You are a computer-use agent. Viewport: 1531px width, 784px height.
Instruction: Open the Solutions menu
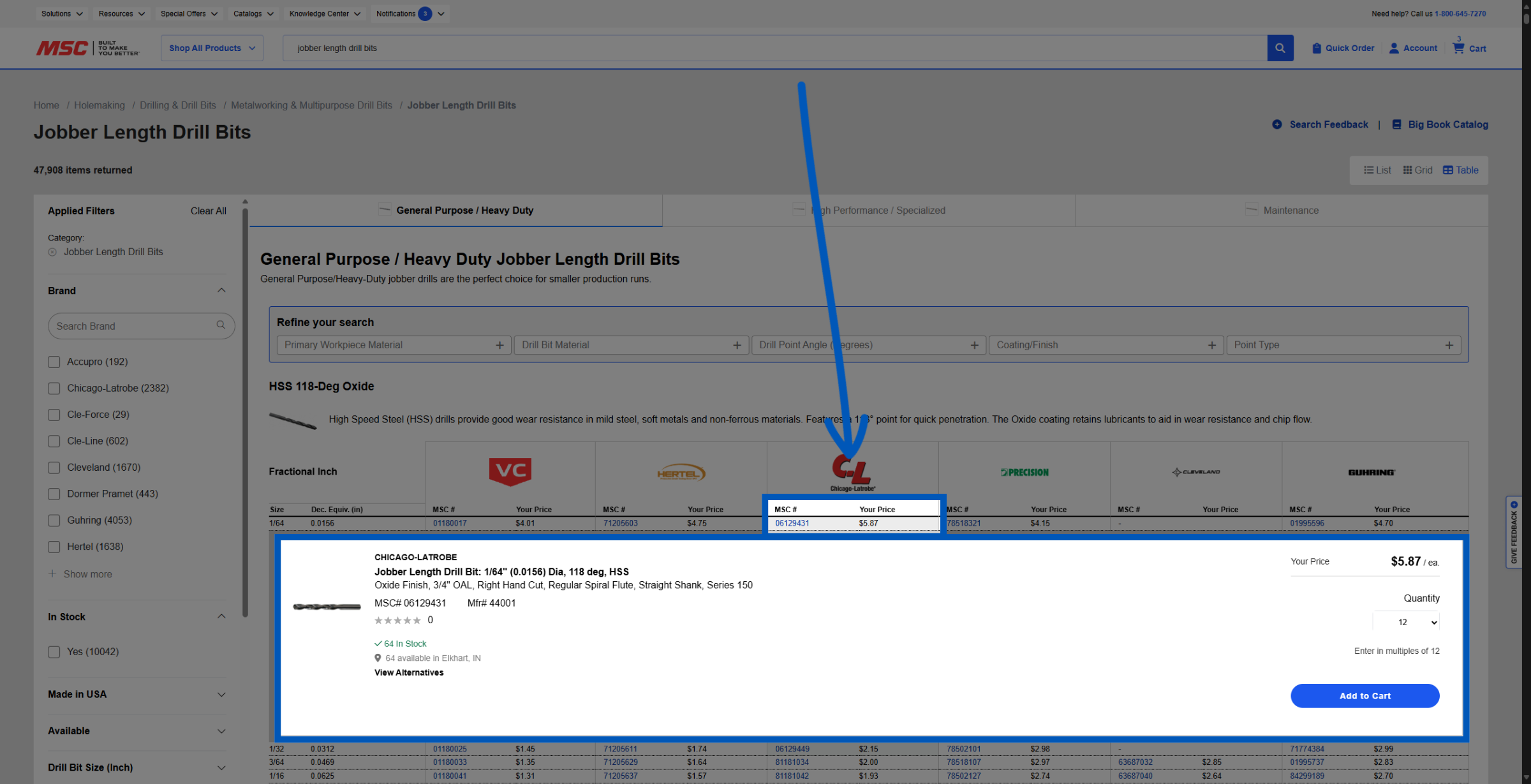pyautogui.click(x=63, y=13)
